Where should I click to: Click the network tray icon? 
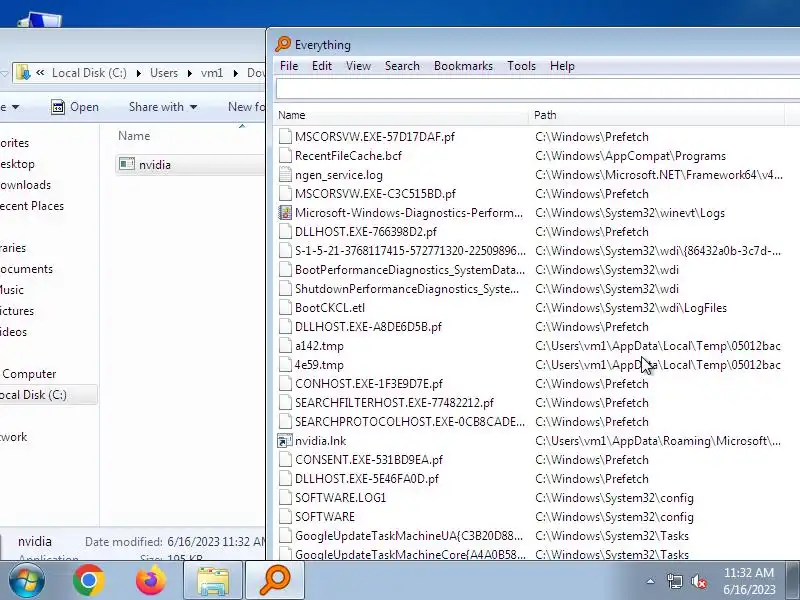click(674, 581)
